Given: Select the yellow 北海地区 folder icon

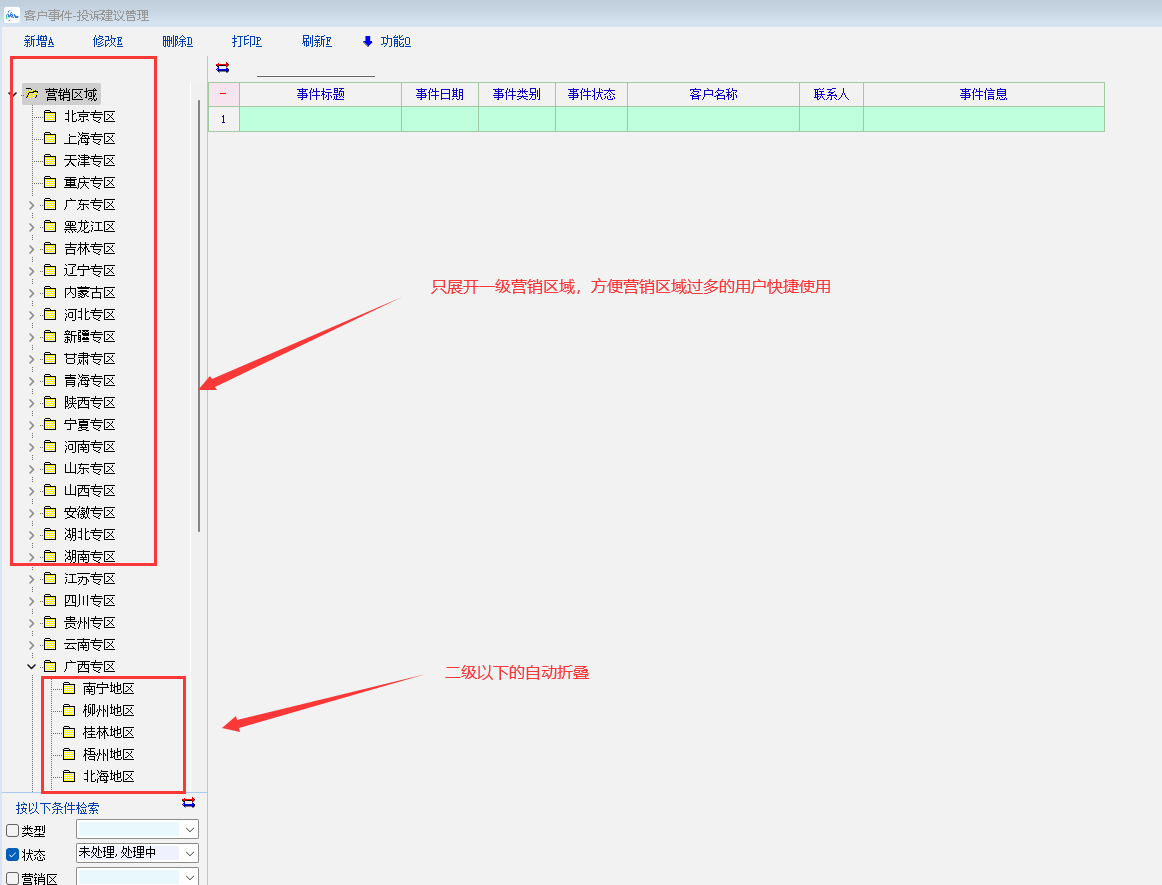Looking at the screenshot, I should (68, 776).
